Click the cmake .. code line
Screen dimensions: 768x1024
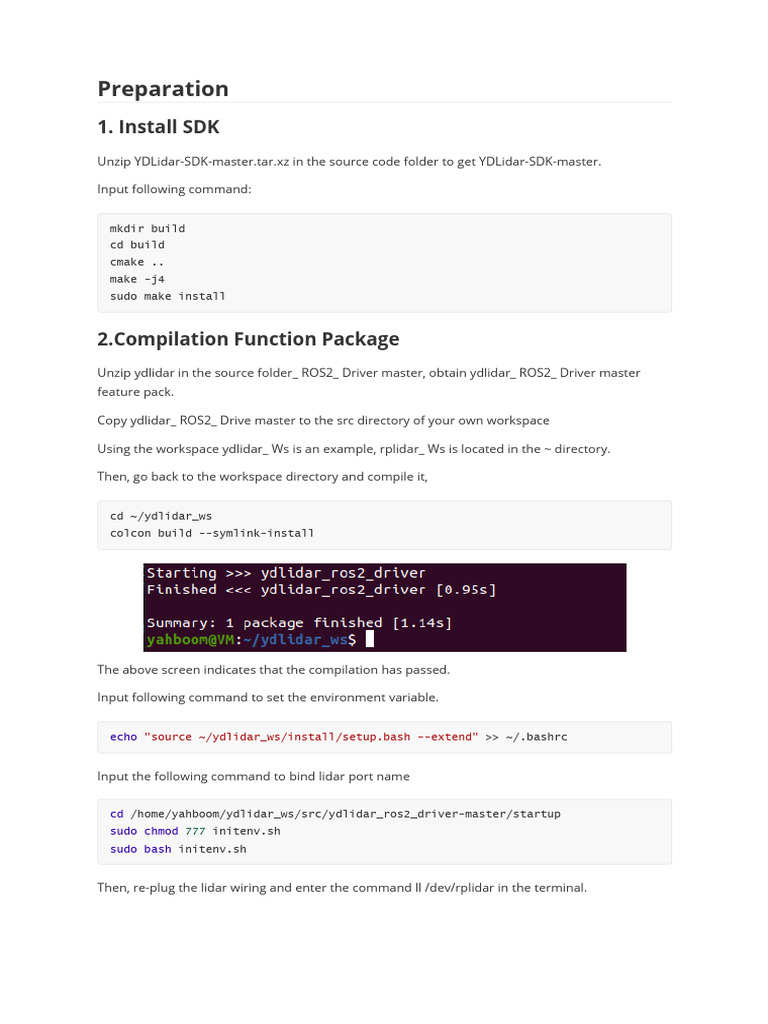tap(136, 262)
